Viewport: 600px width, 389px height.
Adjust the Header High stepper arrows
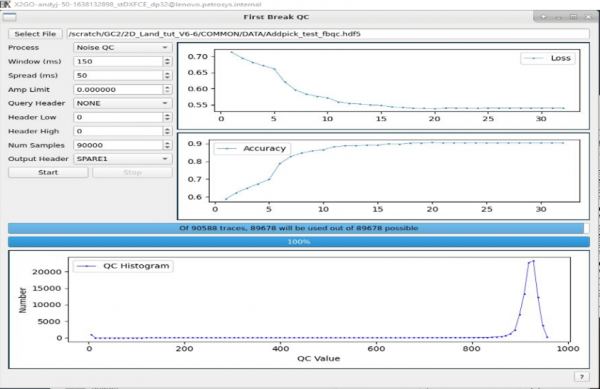167,131
